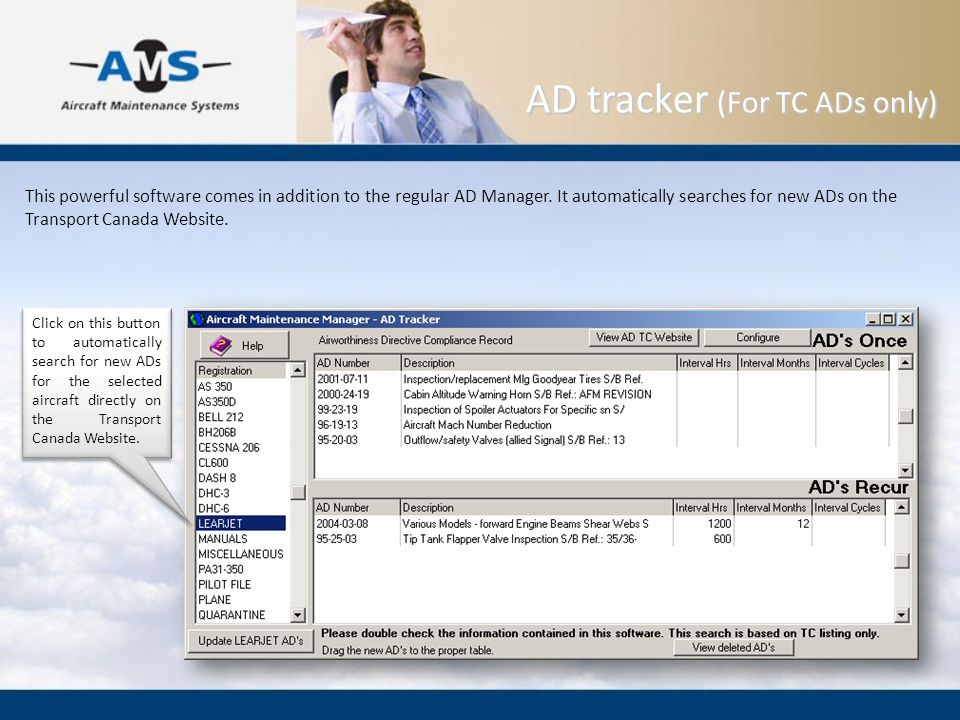960x720 pixels.
Task: Select AD 95-20-03 row
Action: [x=601, y=440]
